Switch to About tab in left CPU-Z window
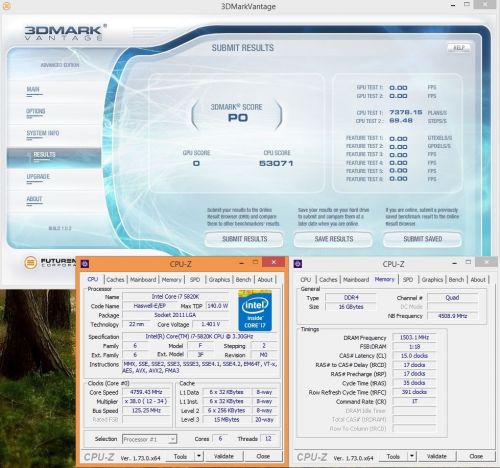500x468 pixels. 265,280
